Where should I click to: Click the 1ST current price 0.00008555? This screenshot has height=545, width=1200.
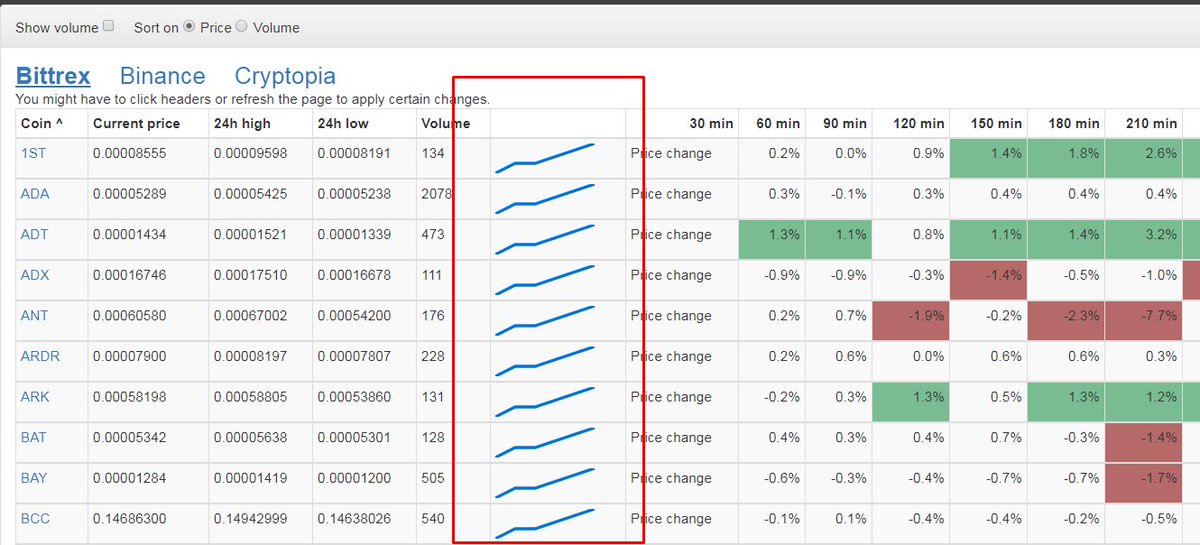click(x=130, y=154)
